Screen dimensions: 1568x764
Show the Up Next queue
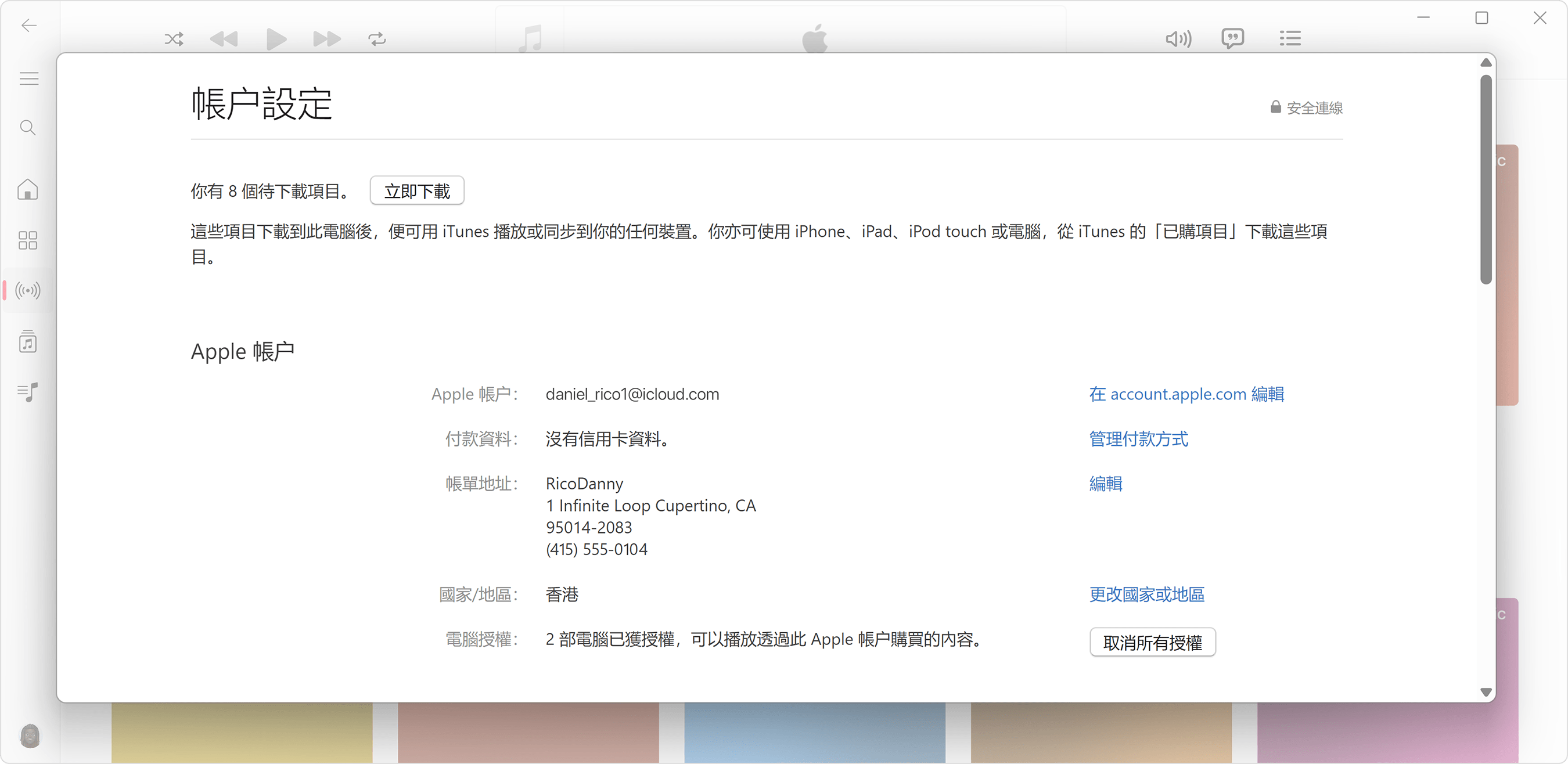(1290, 39)
